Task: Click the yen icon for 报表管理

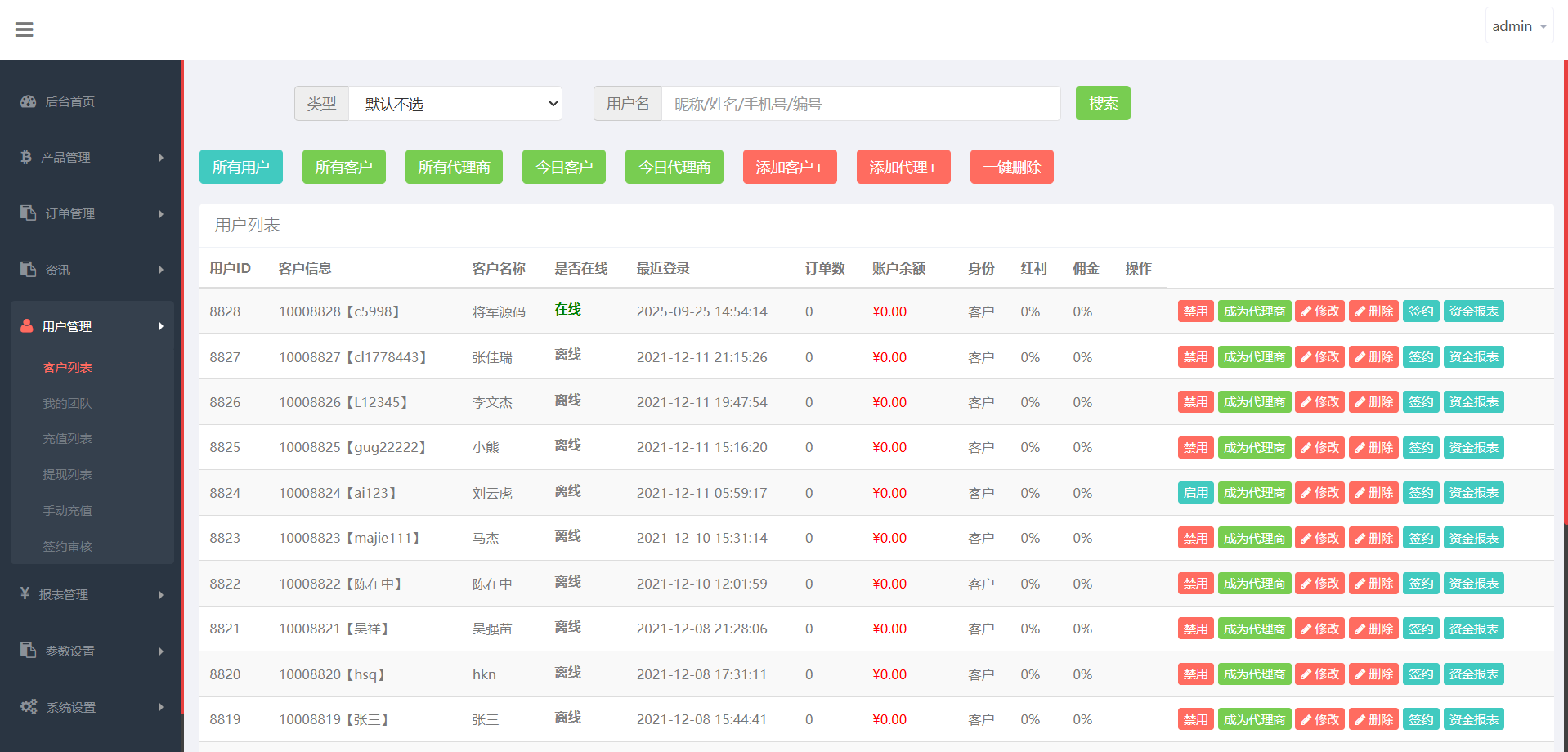Action: pos(25,593)
